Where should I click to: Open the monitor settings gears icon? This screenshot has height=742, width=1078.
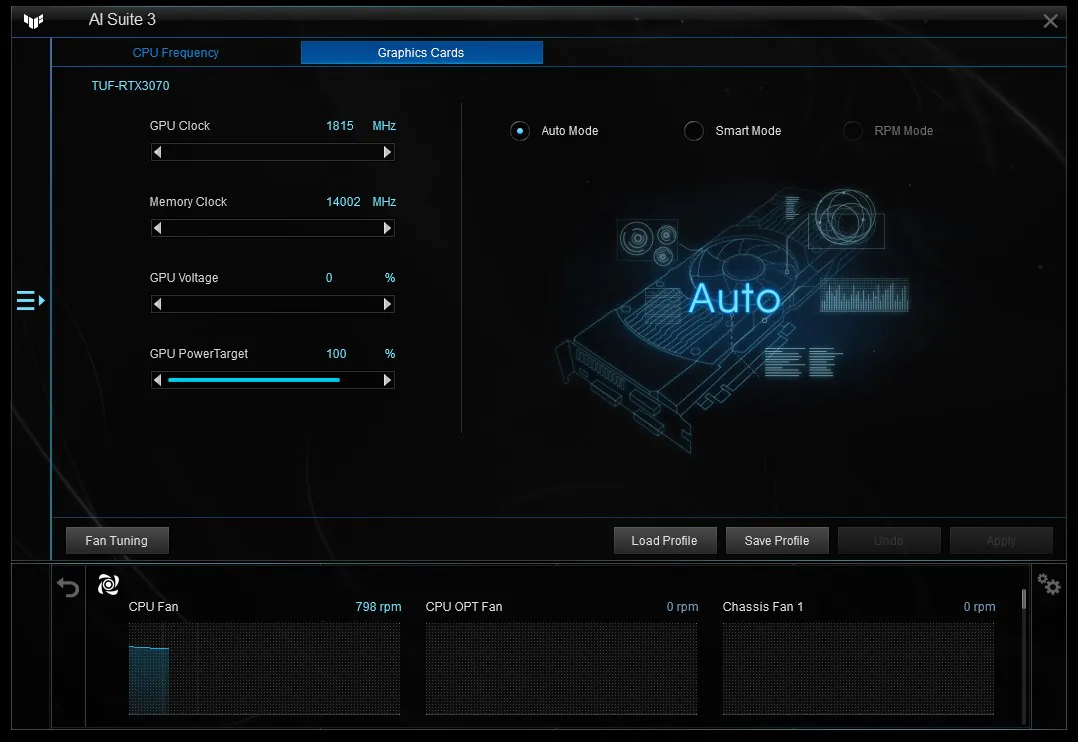[x=1049, y=585]
